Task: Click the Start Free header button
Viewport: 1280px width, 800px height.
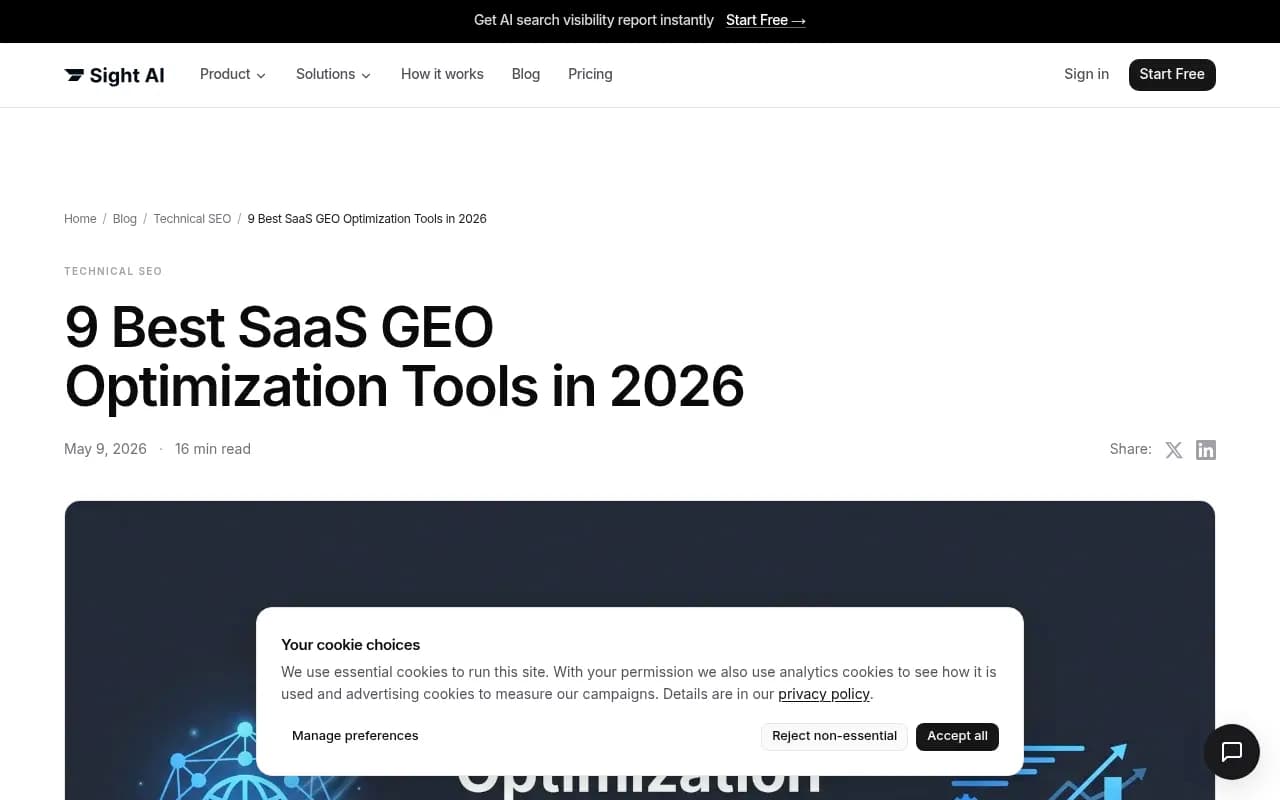Action: 1172,74
